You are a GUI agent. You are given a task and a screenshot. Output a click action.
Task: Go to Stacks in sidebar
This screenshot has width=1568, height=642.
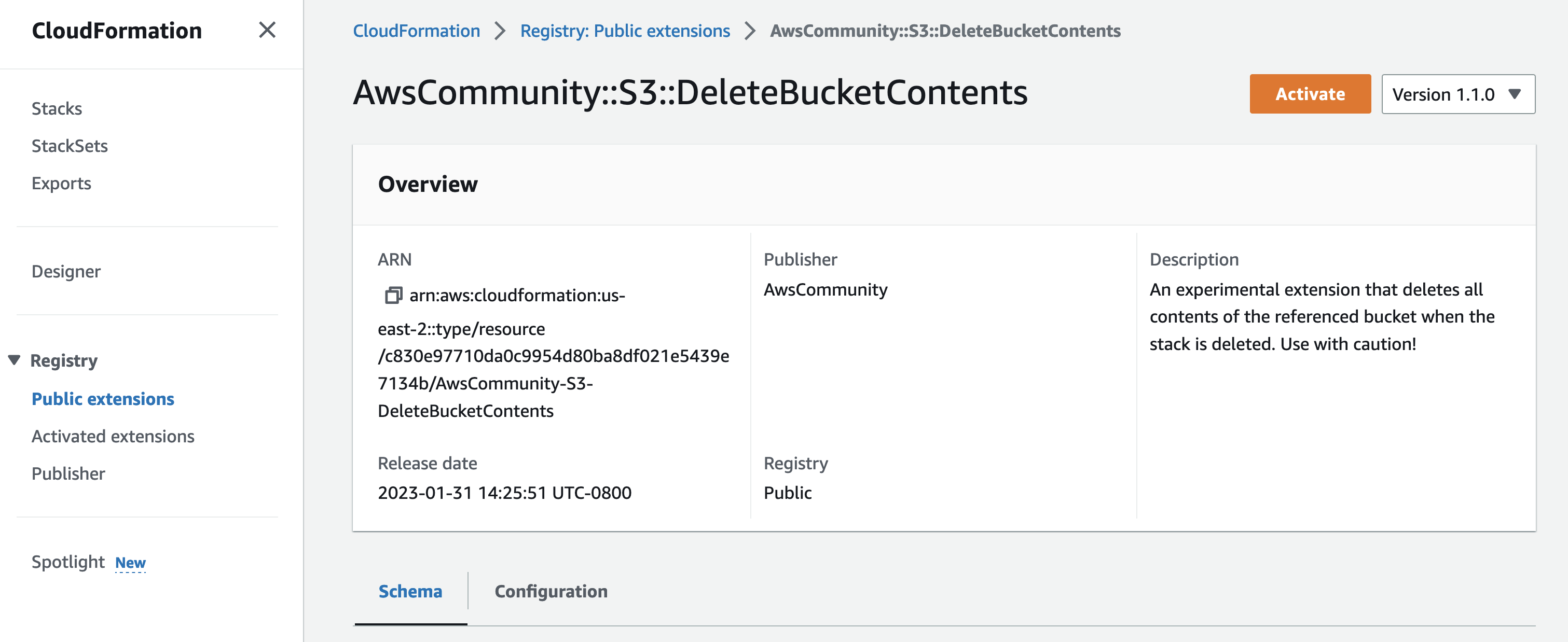[57, 108]
